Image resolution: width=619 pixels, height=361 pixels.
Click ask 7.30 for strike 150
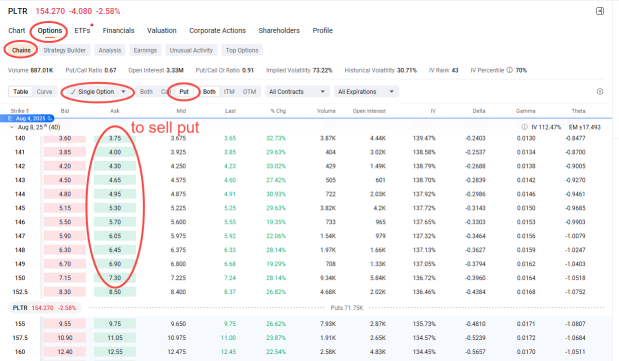115,278
